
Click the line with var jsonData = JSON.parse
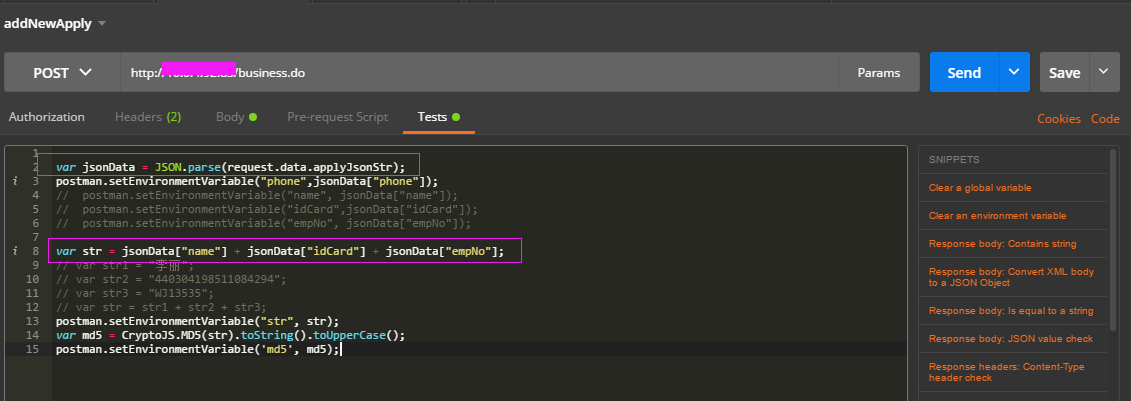pyautogui.click(x=231, y=167)
